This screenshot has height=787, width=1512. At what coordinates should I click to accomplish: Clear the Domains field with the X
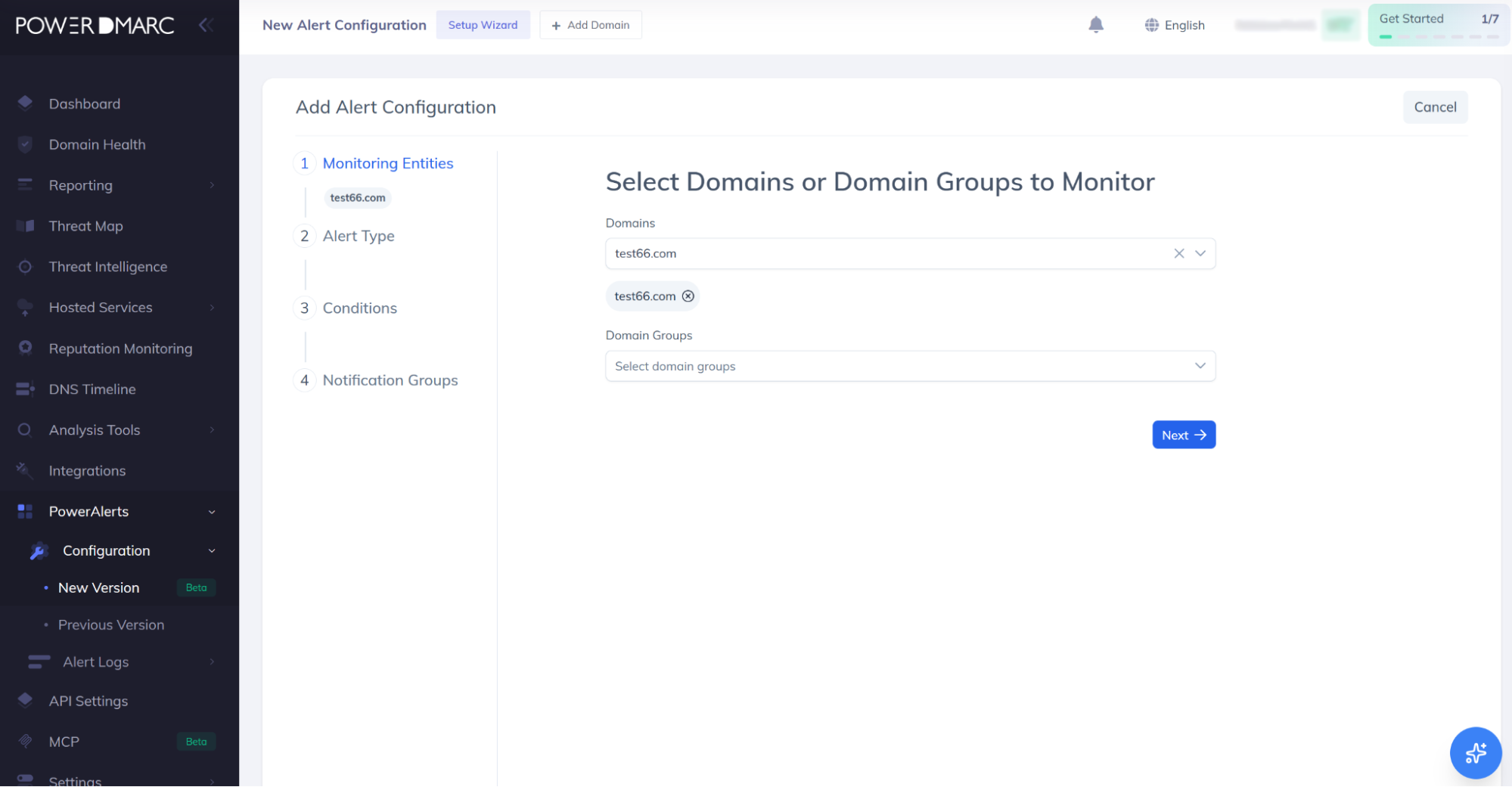point(1178,253)
